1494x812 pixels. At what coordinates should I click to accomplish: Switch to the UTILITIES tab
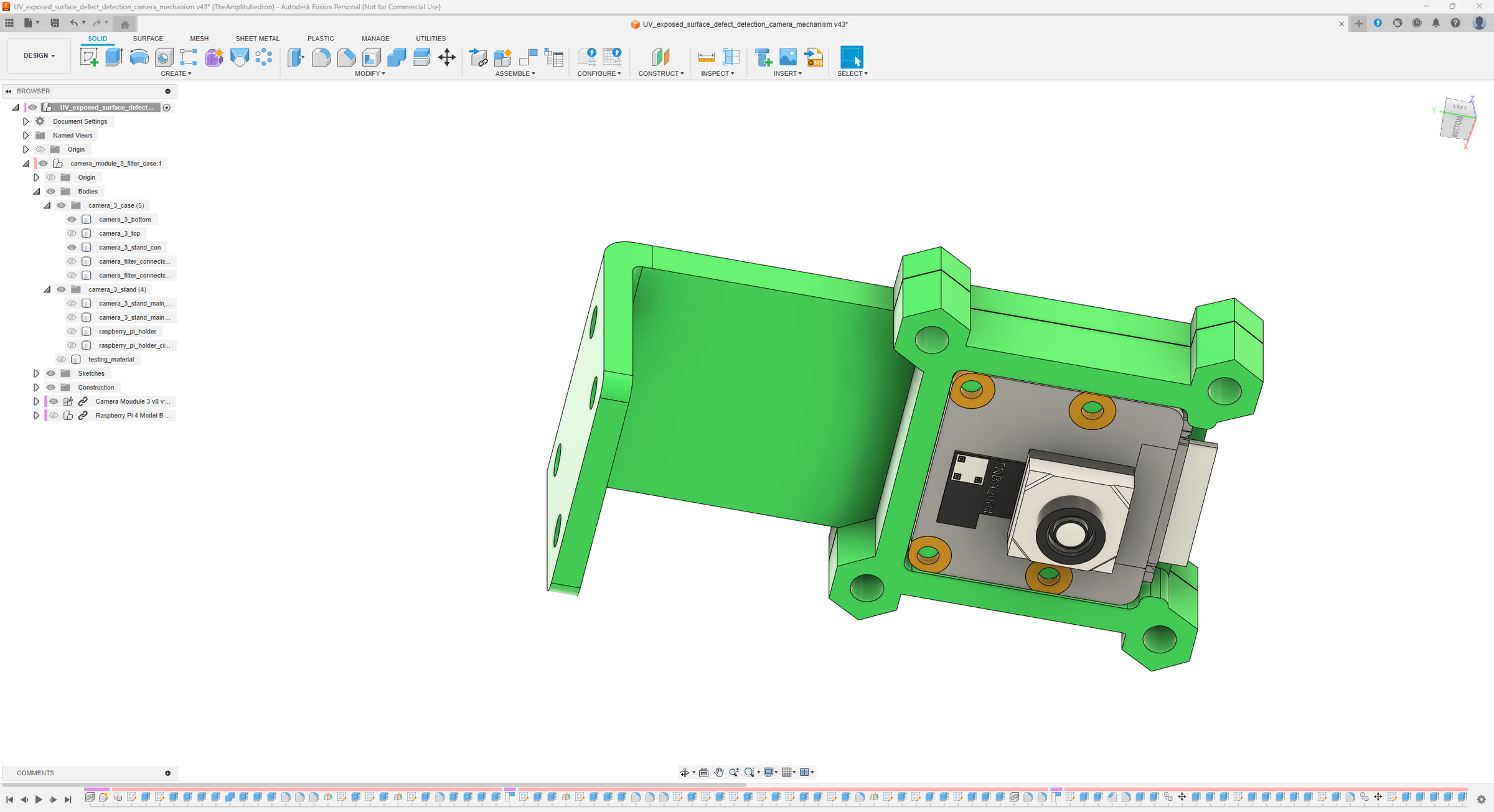click(x=431, y=39)
